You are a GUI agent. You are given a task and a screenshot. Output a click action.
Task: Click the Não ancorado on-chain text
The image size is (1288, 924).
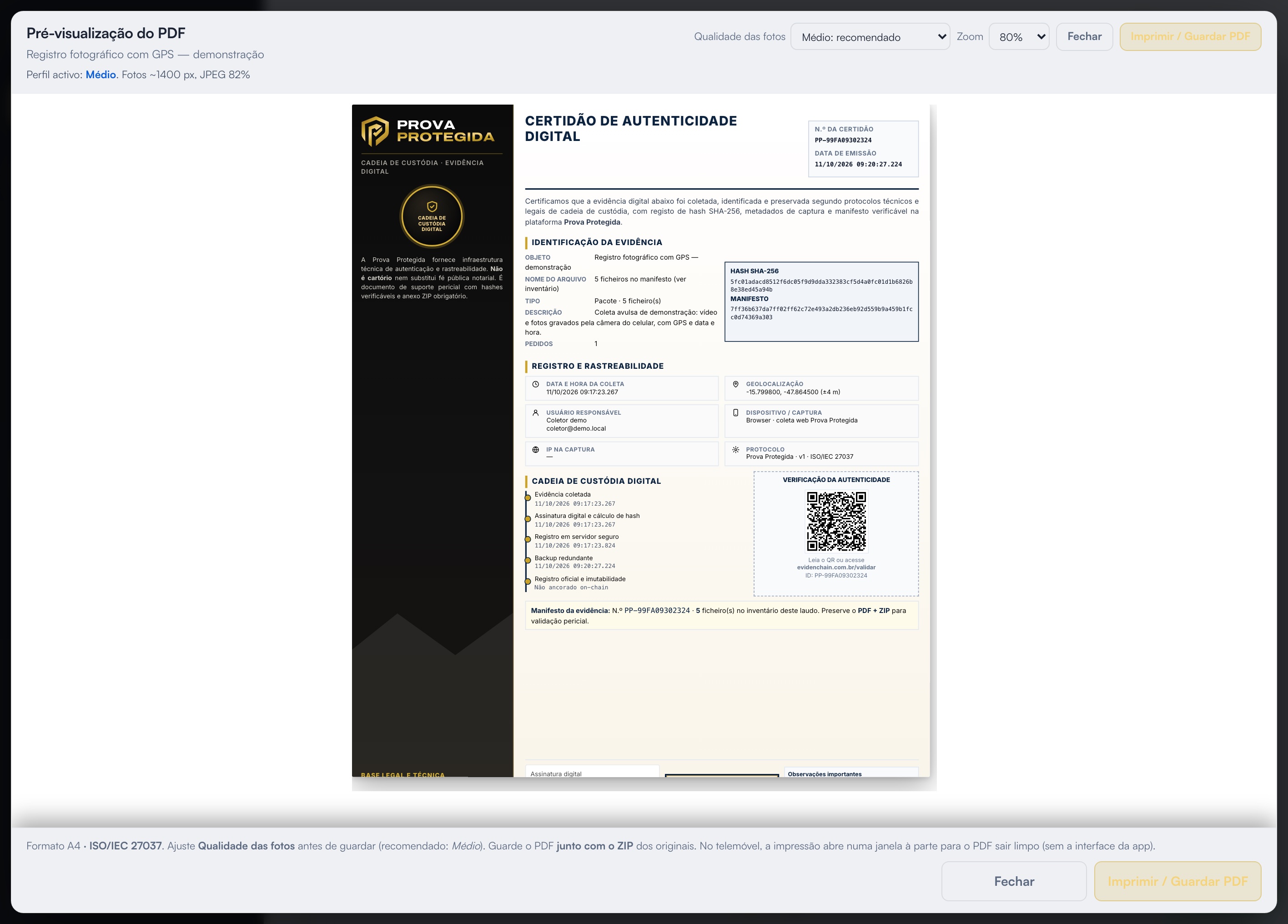click(571, 588)
